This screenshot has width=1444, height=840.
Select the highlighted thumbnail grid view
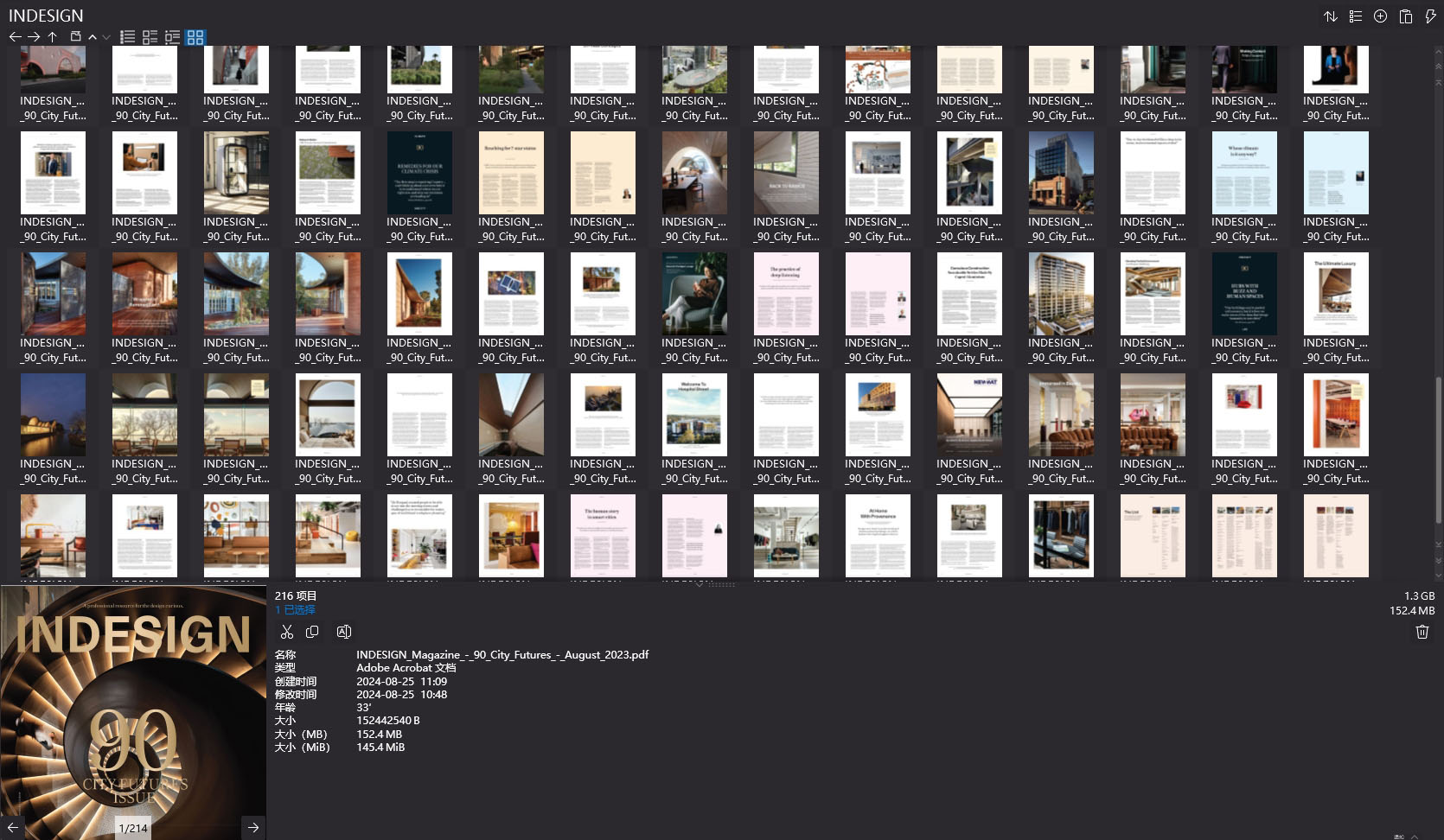(195, 37)
